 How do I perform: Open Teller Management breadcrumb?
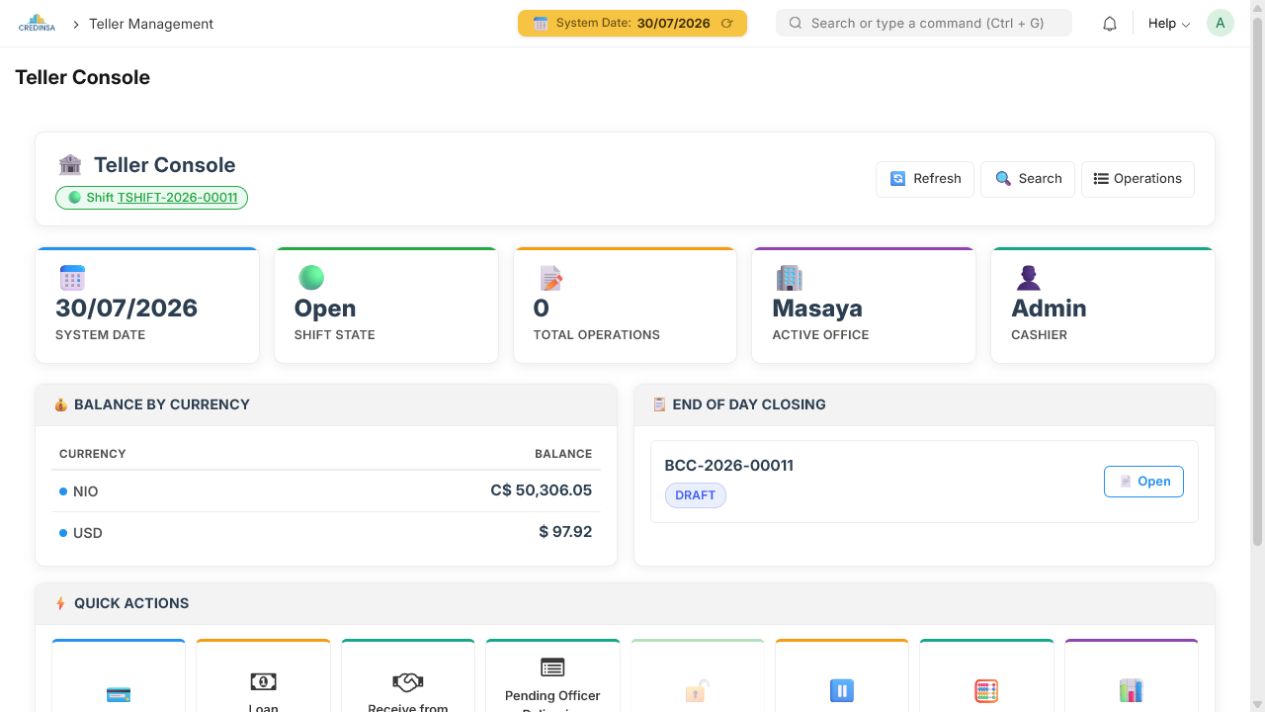[151, 23]
